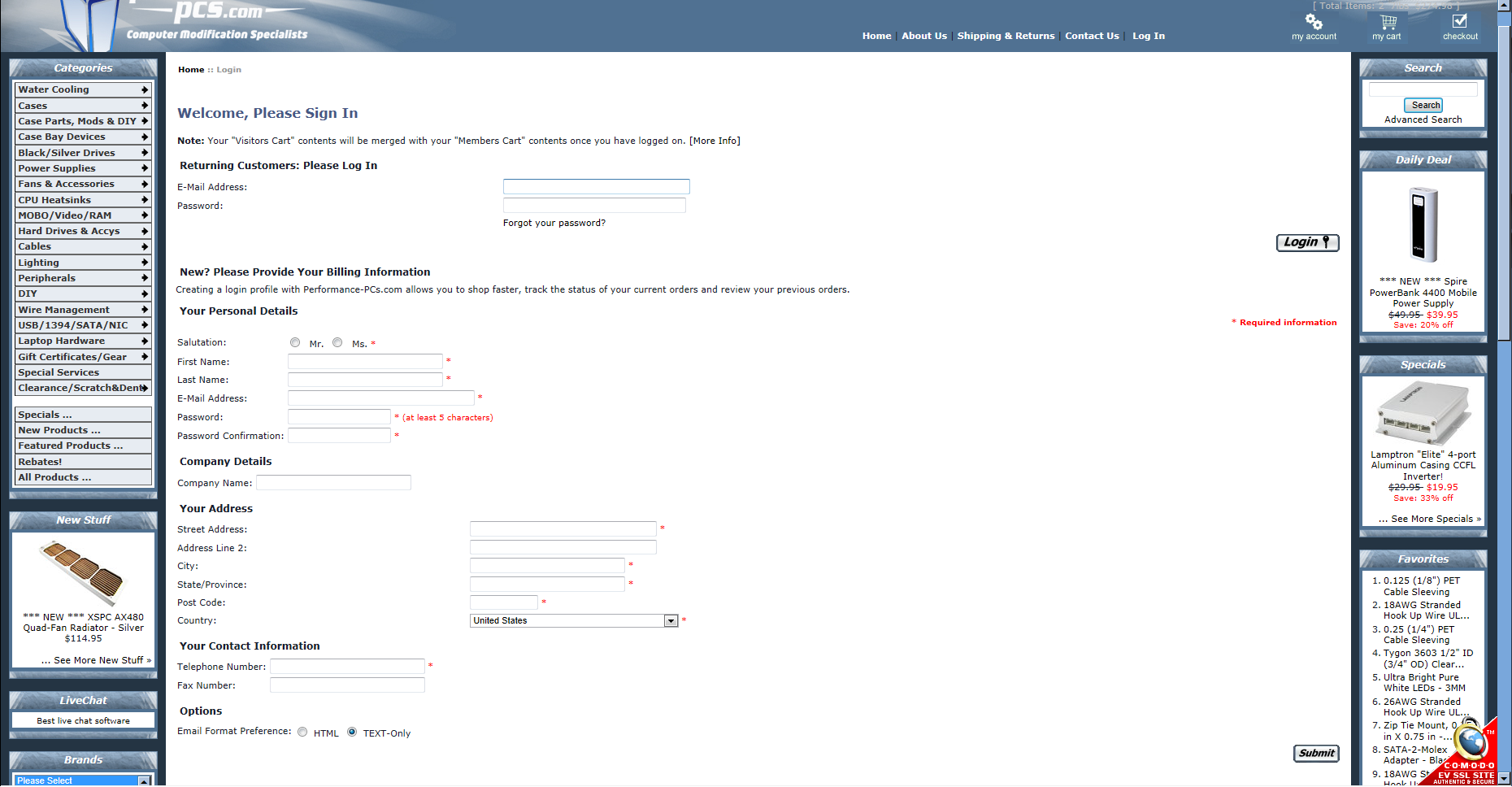The image size is (1512, 787).
Task: Expand the Lighting category arrow
Action: coord(145,263)
